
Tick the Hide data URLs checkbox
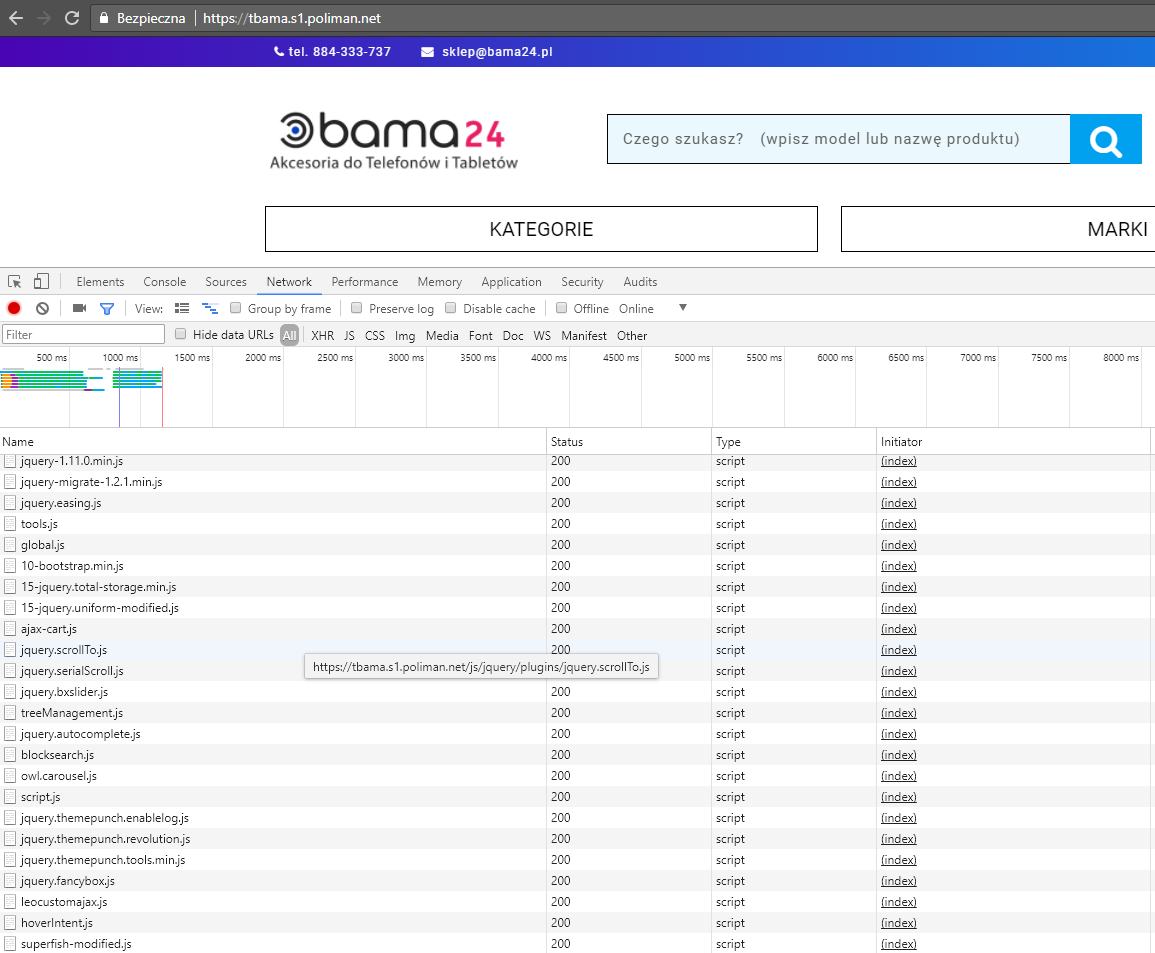(x=181, y=335)
